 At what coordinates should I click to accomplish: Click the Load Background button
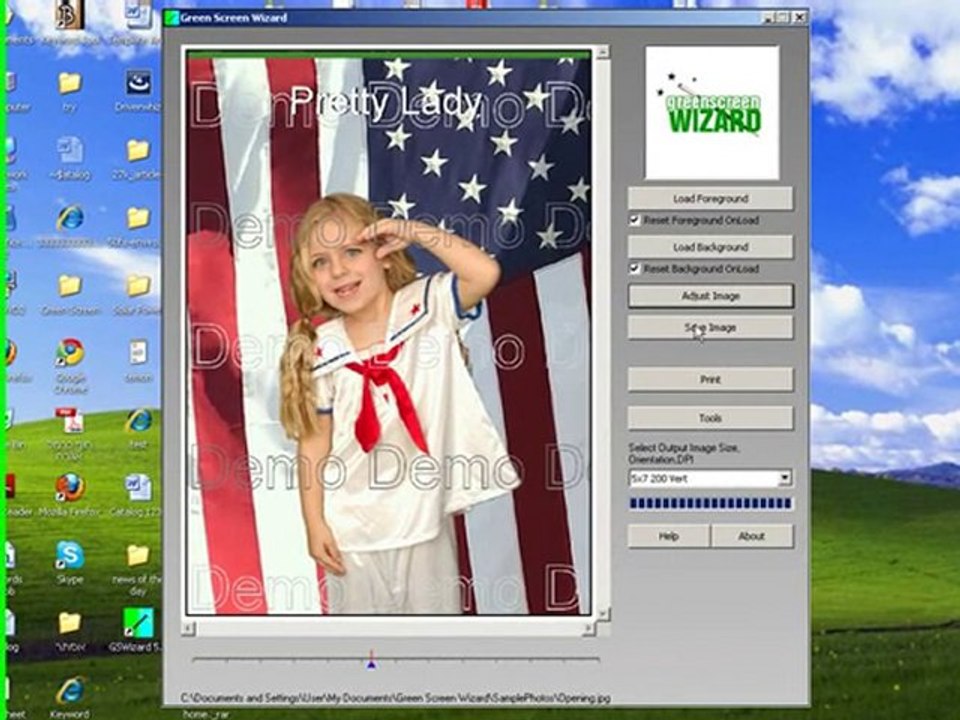710,247
